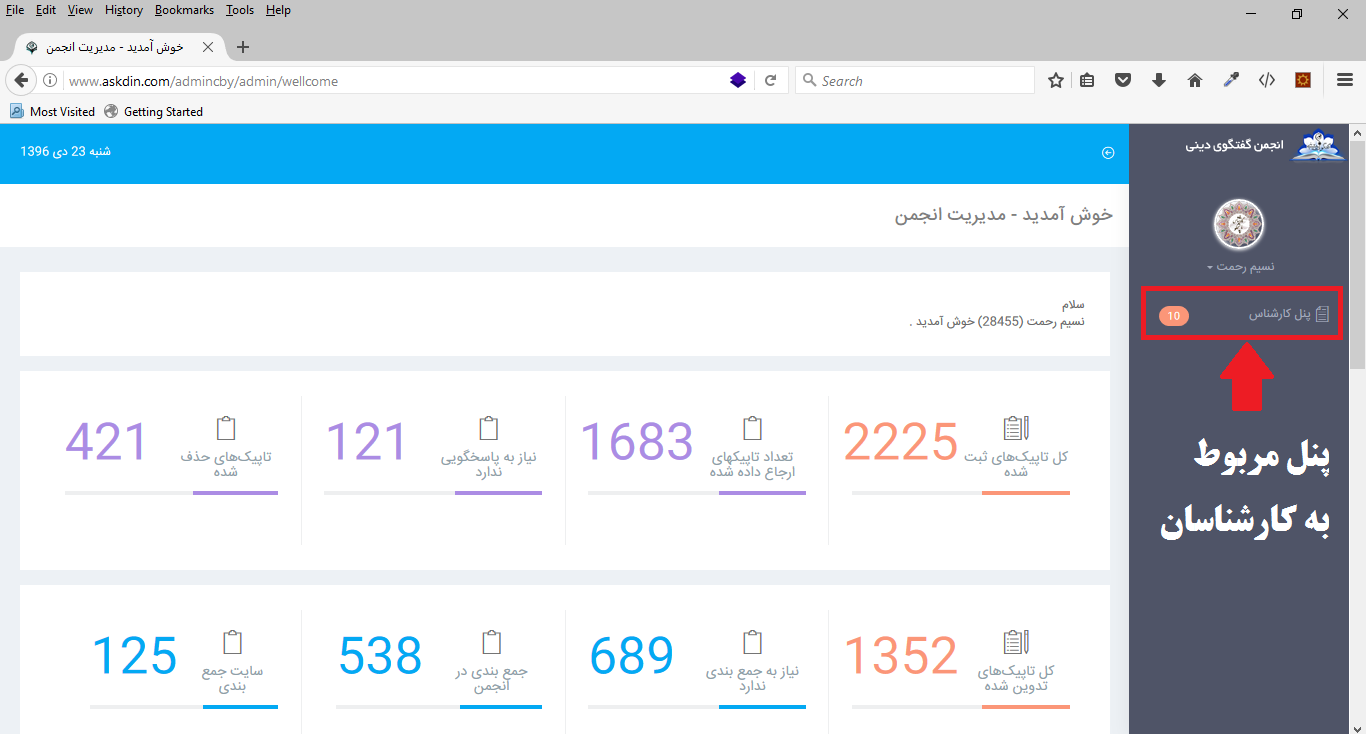Click the 538 count value
Viewport: 1366px width, 734px height.
click(380, 657)
